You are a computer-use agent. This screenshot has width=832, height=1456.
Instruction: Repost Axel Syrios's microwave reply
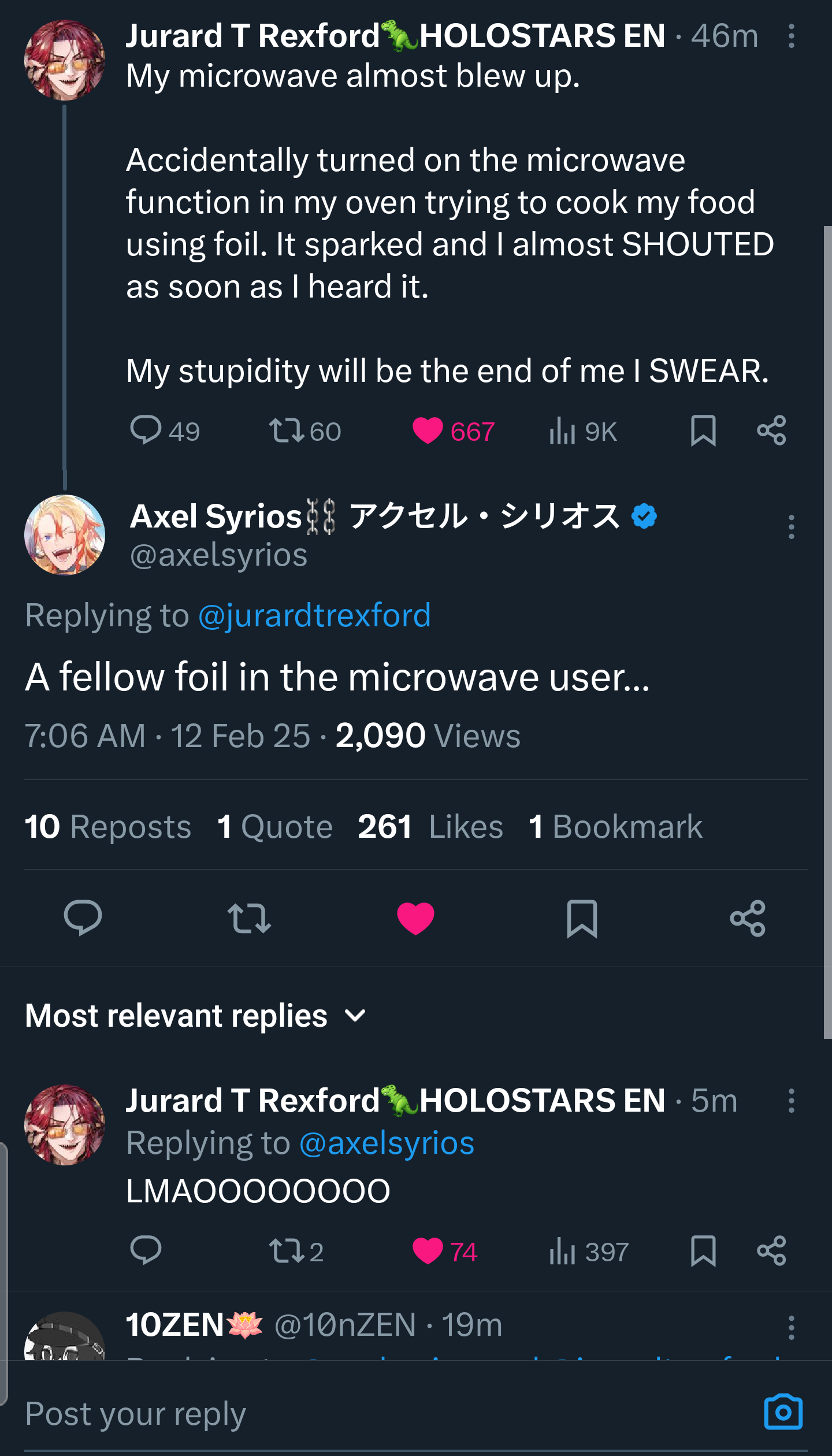(x=249, y=918)
